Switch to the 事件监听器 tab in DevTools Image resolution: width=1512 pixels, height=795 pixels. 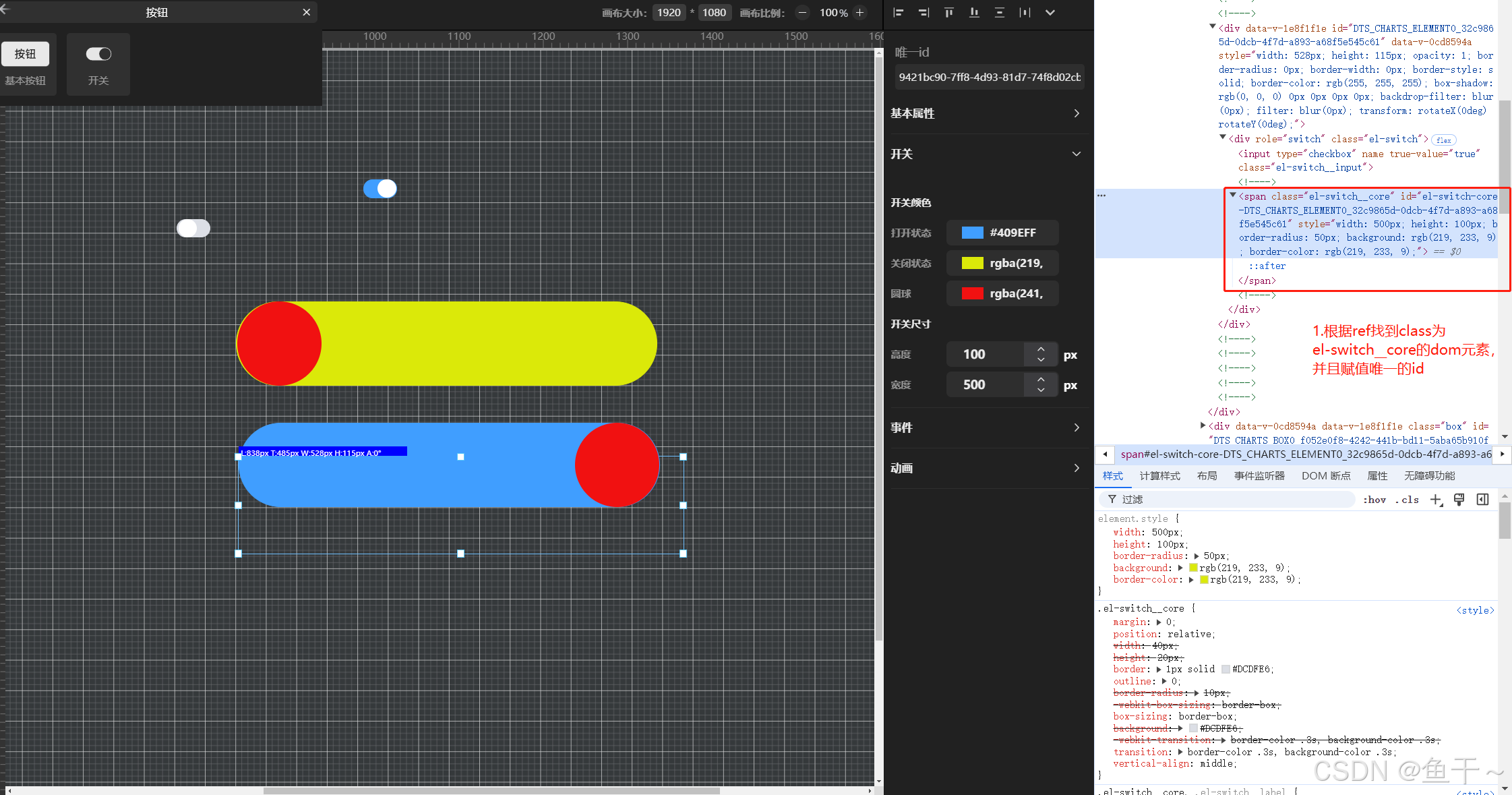[1259, 476]
